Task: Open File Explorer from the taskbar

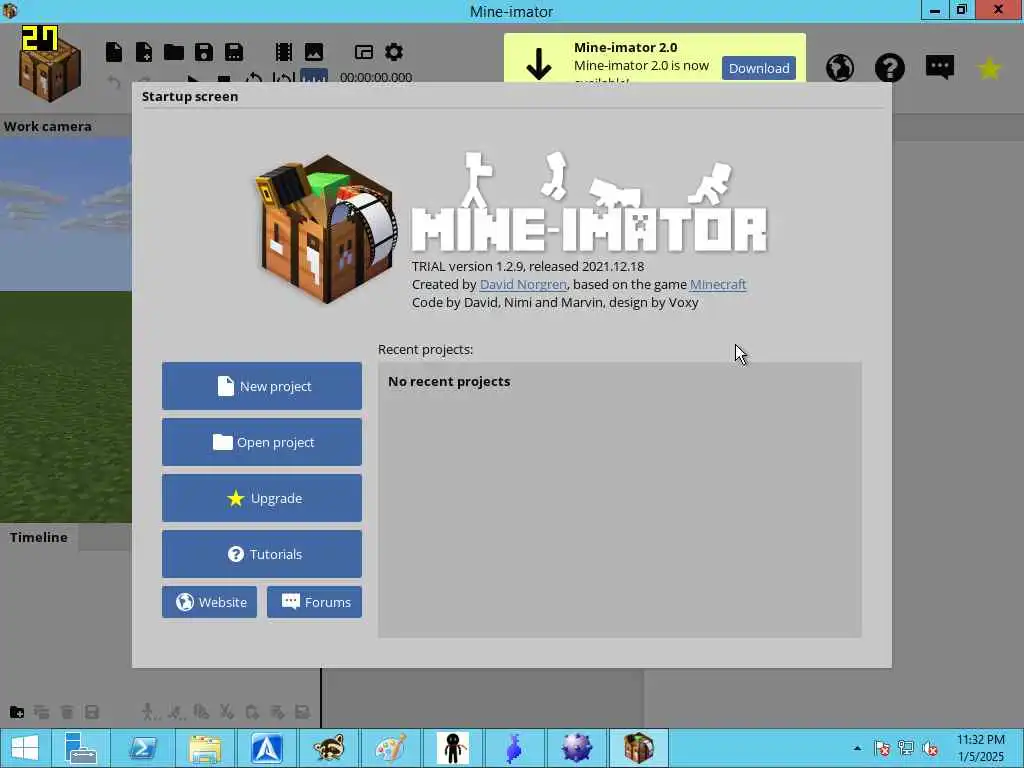Action: coord(204,748)
